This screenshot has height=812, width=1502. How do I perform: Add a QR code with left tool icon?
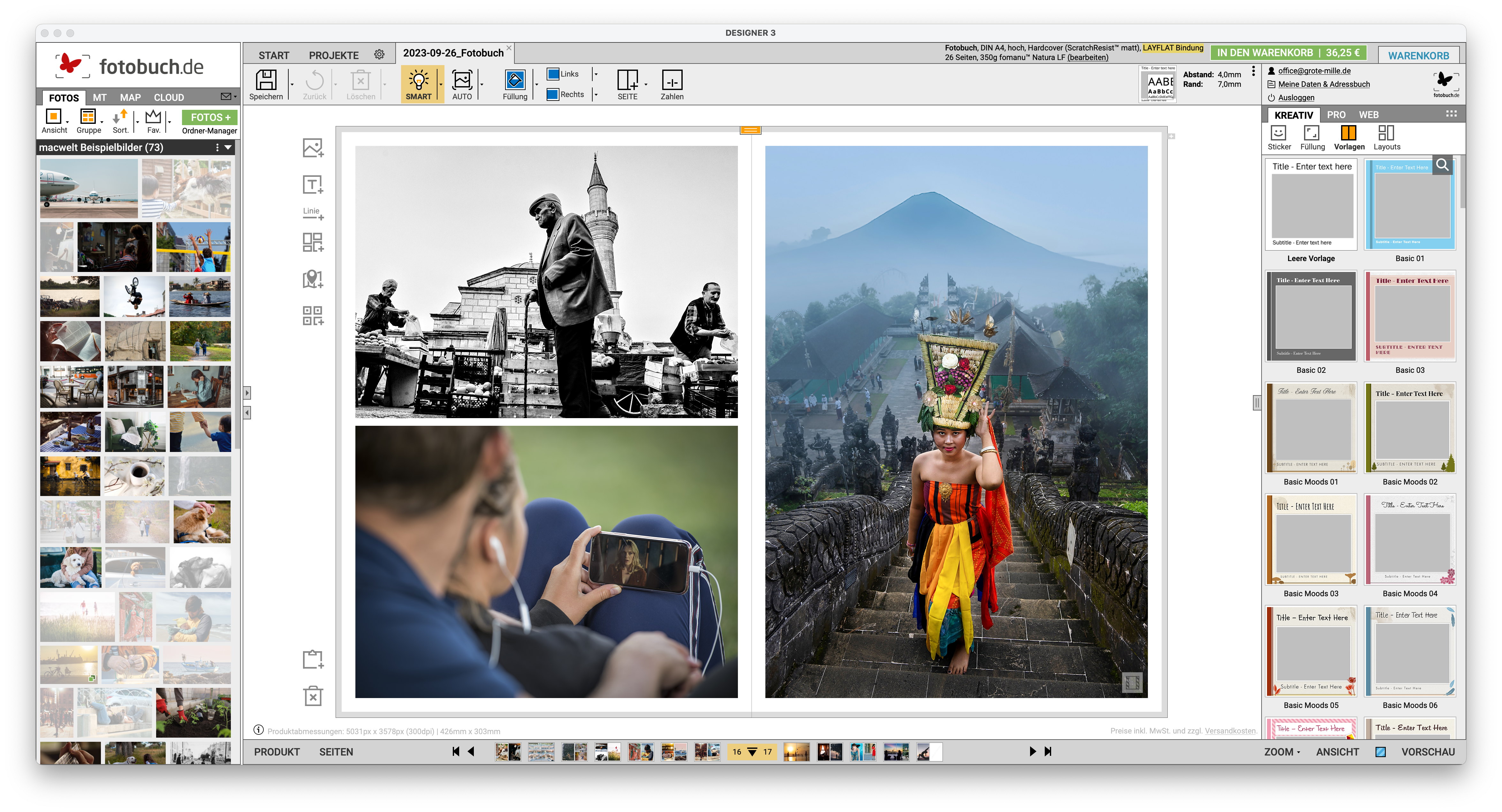point(313,315)
